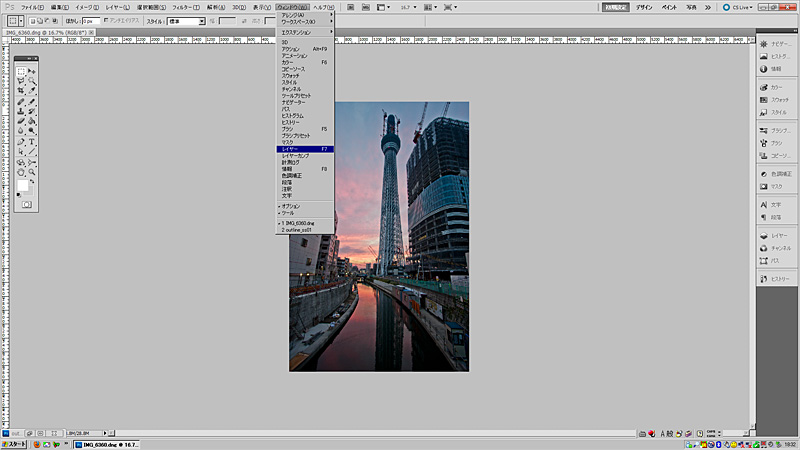The image size is (800, 450).
Task: Click the background color swatch
Action: click(30, 192)
